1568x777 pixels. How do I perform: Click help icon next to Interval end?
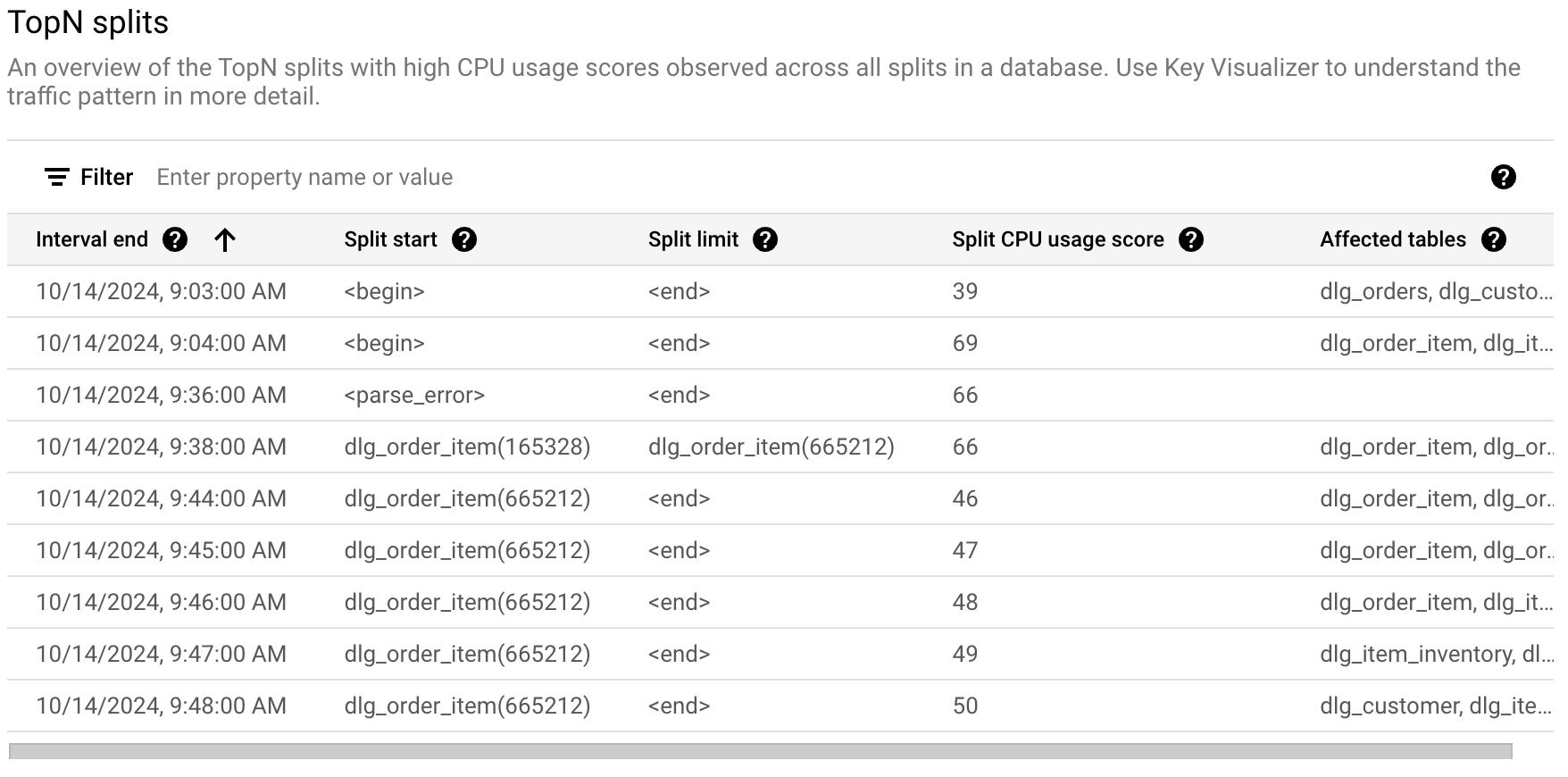coord(175,239)
